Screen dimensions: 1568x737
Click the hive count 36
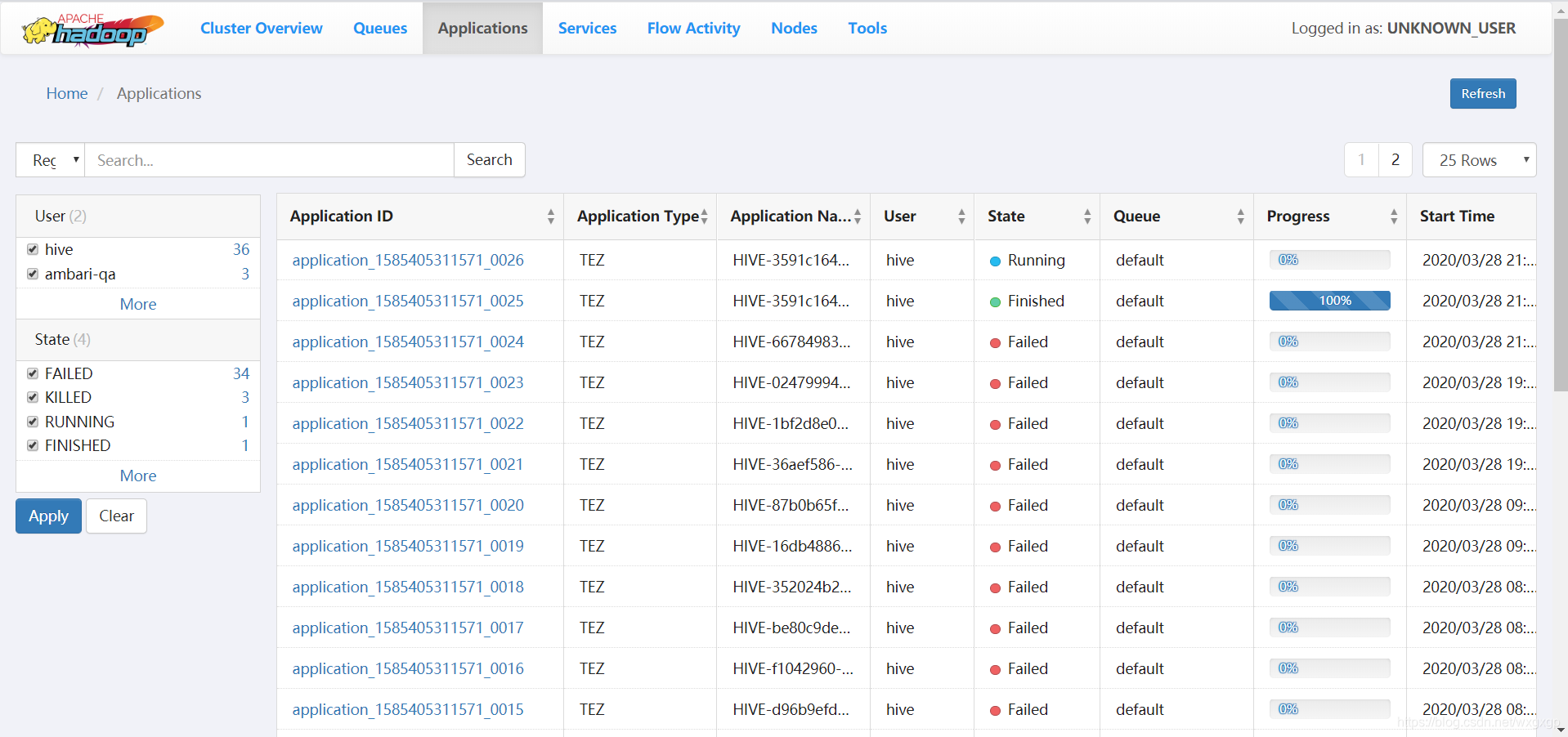241,249
